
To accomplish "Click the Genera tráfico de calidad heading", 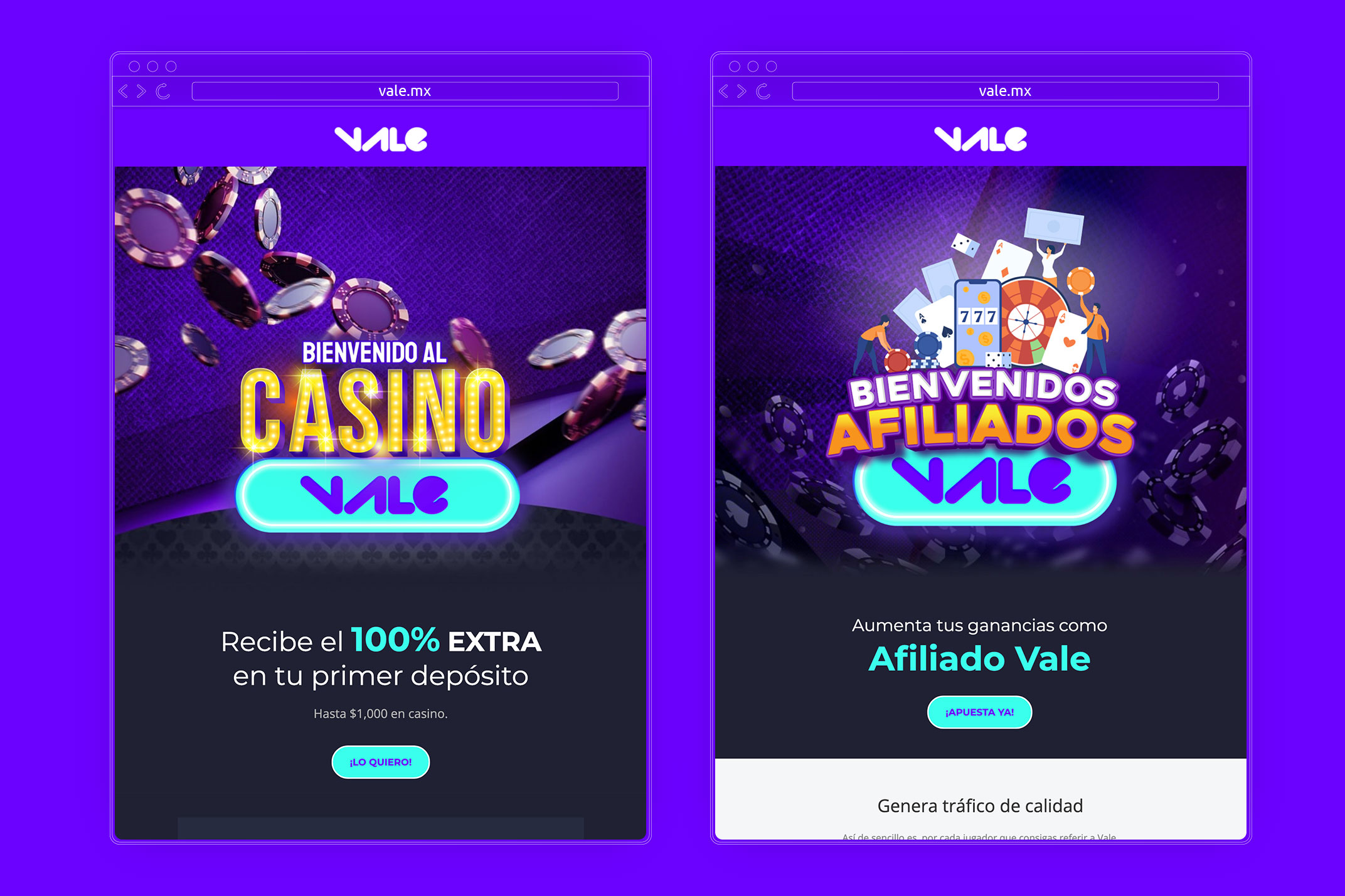I will (x=980, y=806).
